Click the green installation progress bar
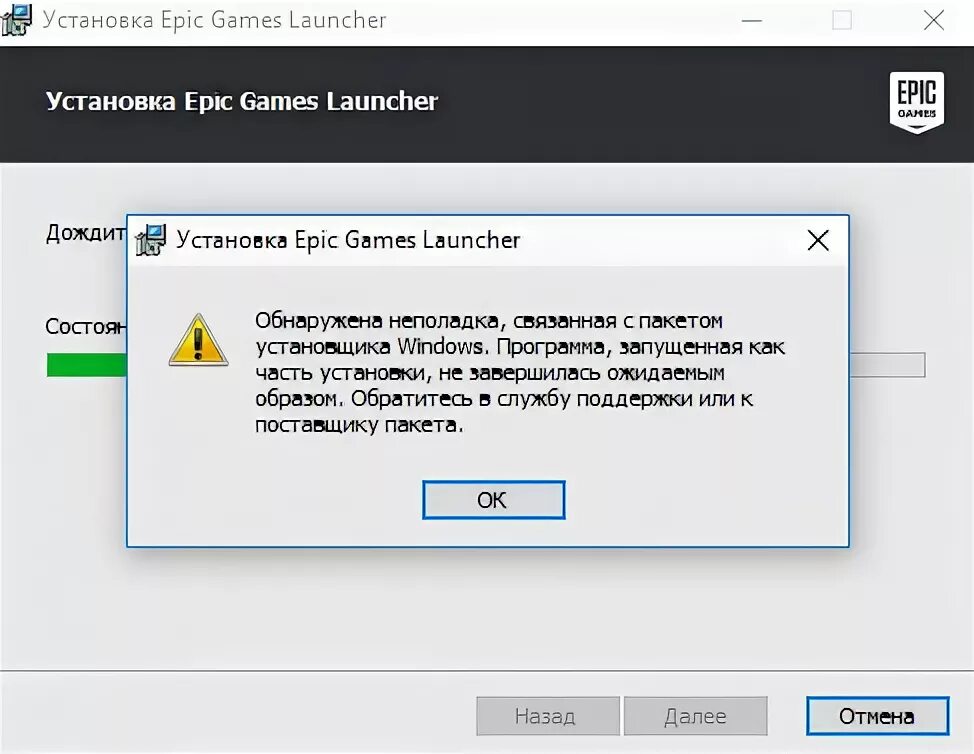 click(86, 365)
